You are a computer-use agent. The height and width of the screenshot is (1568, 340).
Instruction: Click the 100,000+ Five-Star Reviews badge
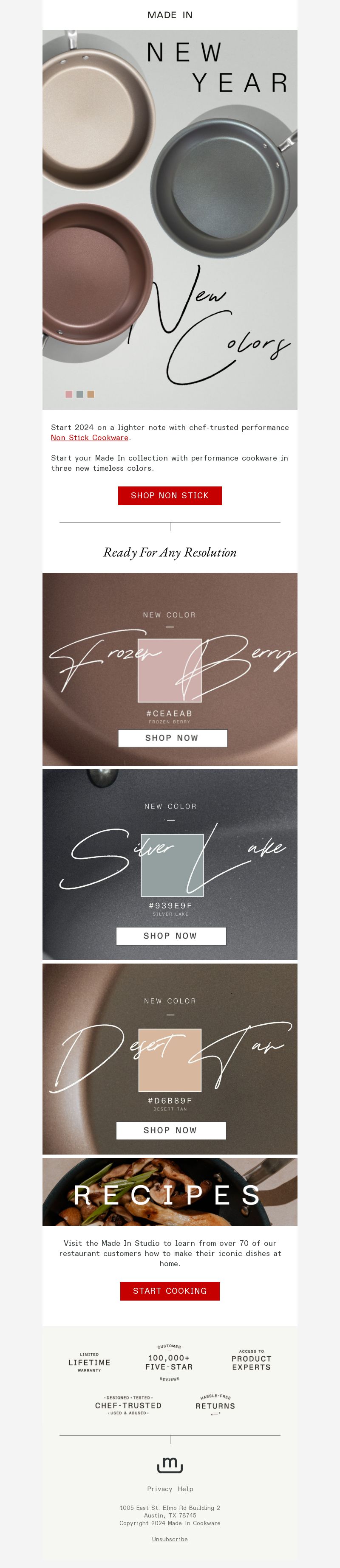[x=169, y=1362]
